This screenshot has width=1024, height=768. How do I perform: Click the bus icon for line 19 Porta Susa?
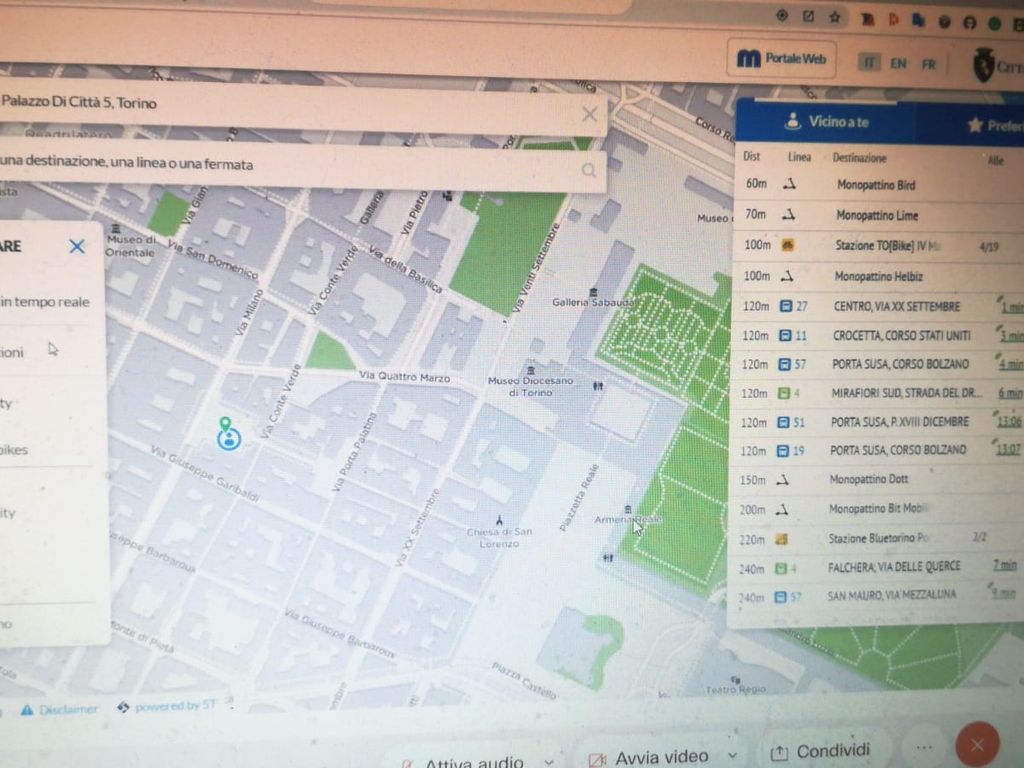[782, 451]
